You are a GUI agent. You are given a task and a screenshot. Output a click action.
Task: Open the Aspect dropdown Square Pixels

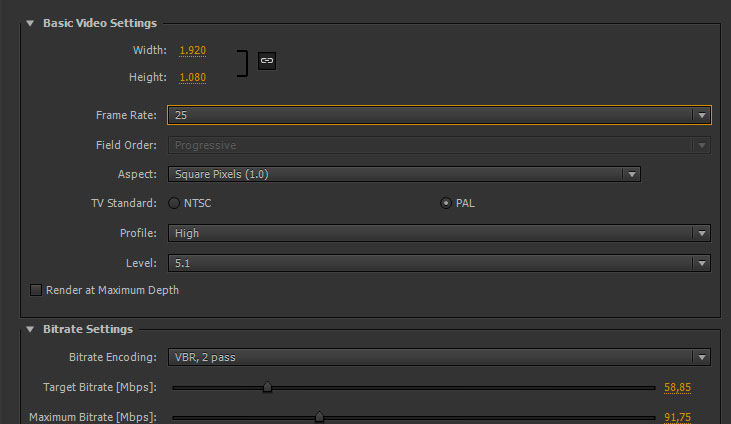[x=404, y=174]
